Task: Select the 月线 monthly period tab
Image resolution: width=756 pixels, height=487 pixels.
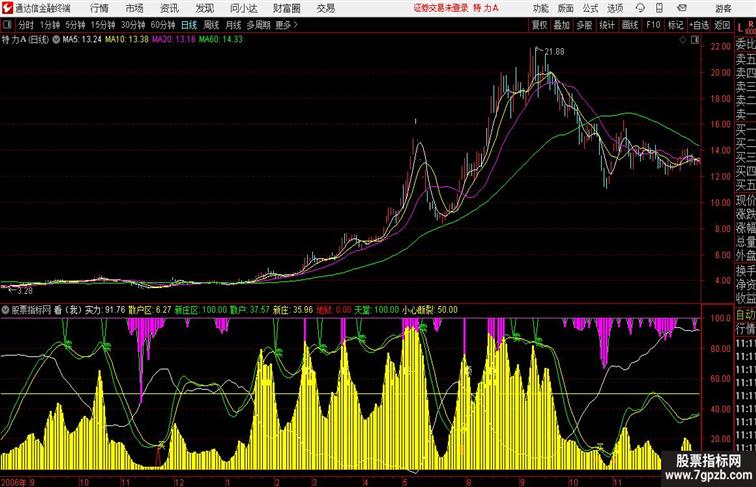Action: [233, 25]
